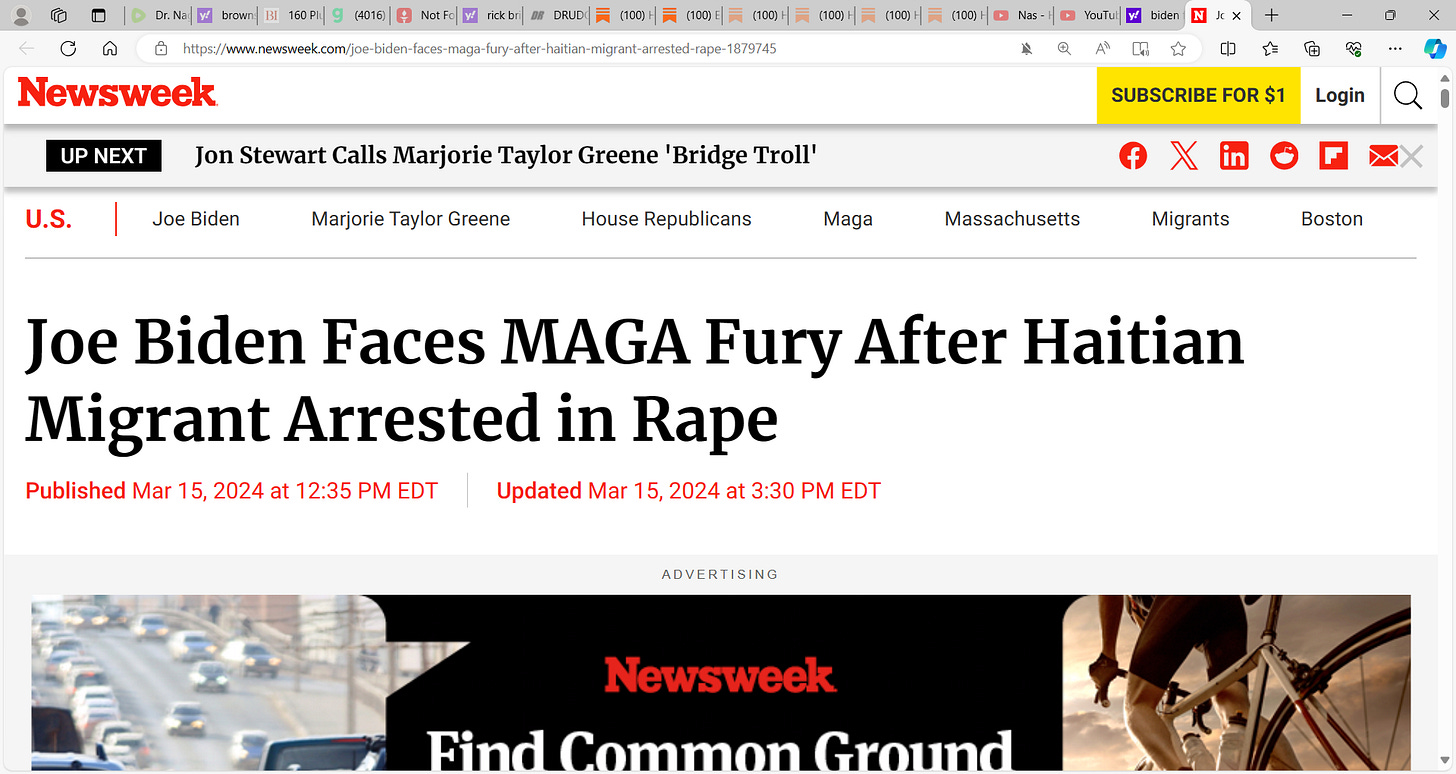This screenshot has height=774, width=1456.
Task: Open the Newsweek search magnifier
Action: point(1408,95)
